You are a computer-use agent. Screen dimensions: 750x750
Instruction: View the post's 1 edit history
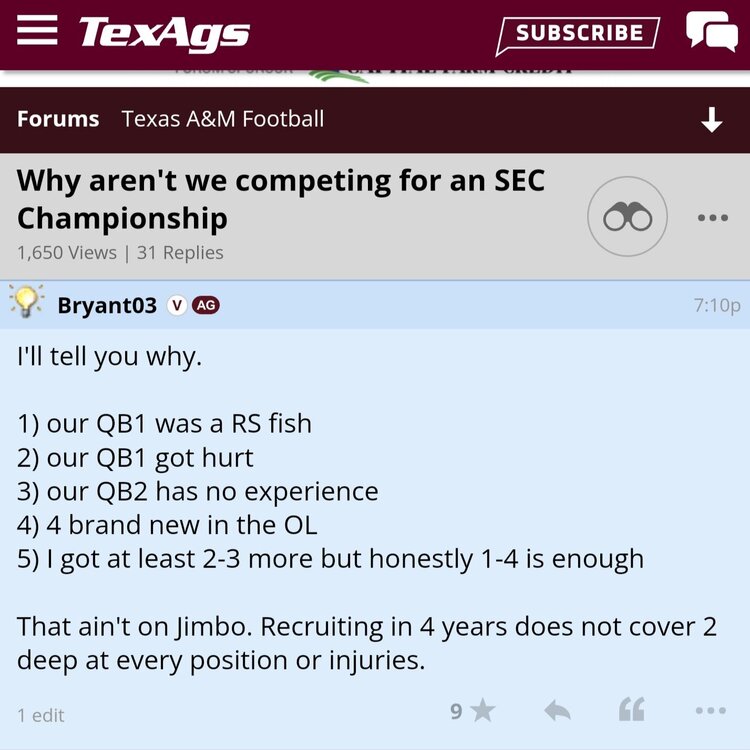(41, 715)
